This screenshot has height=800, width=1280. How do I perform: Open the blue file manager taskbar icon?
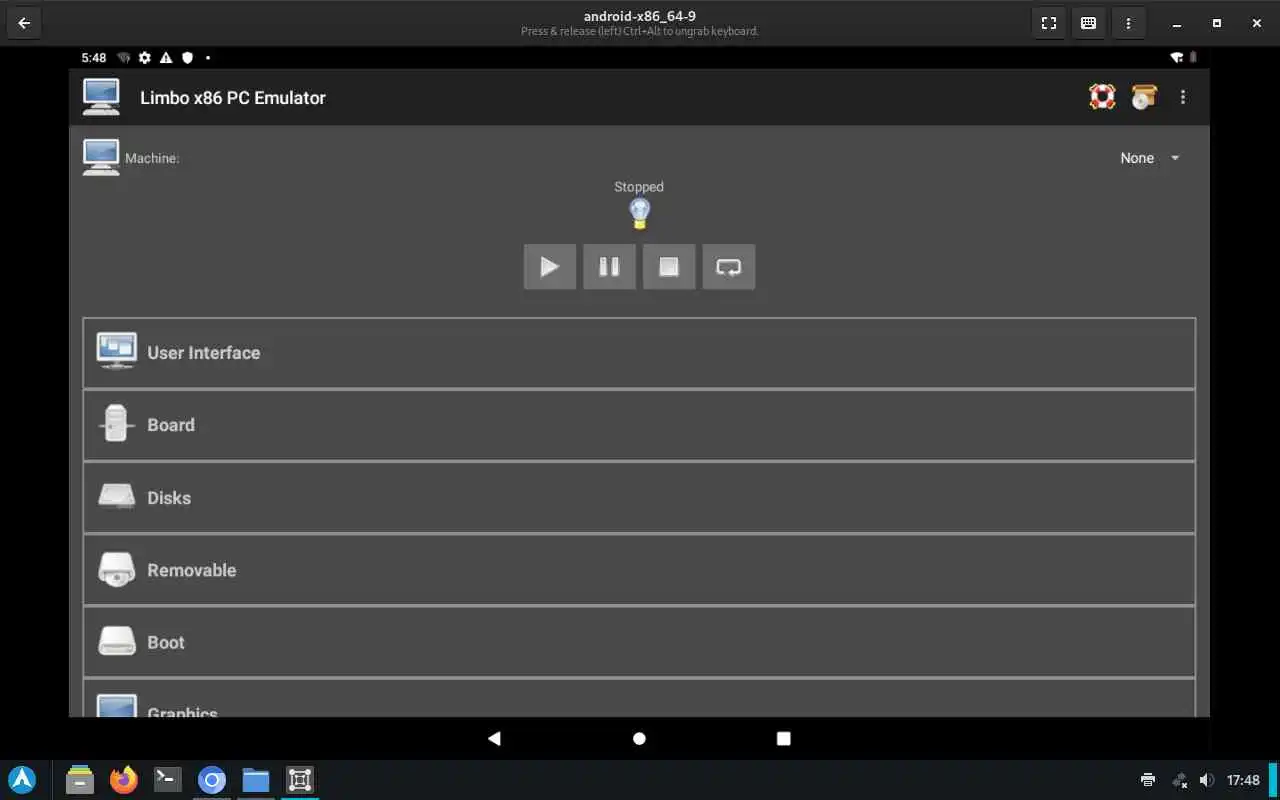tap(256, 780)
